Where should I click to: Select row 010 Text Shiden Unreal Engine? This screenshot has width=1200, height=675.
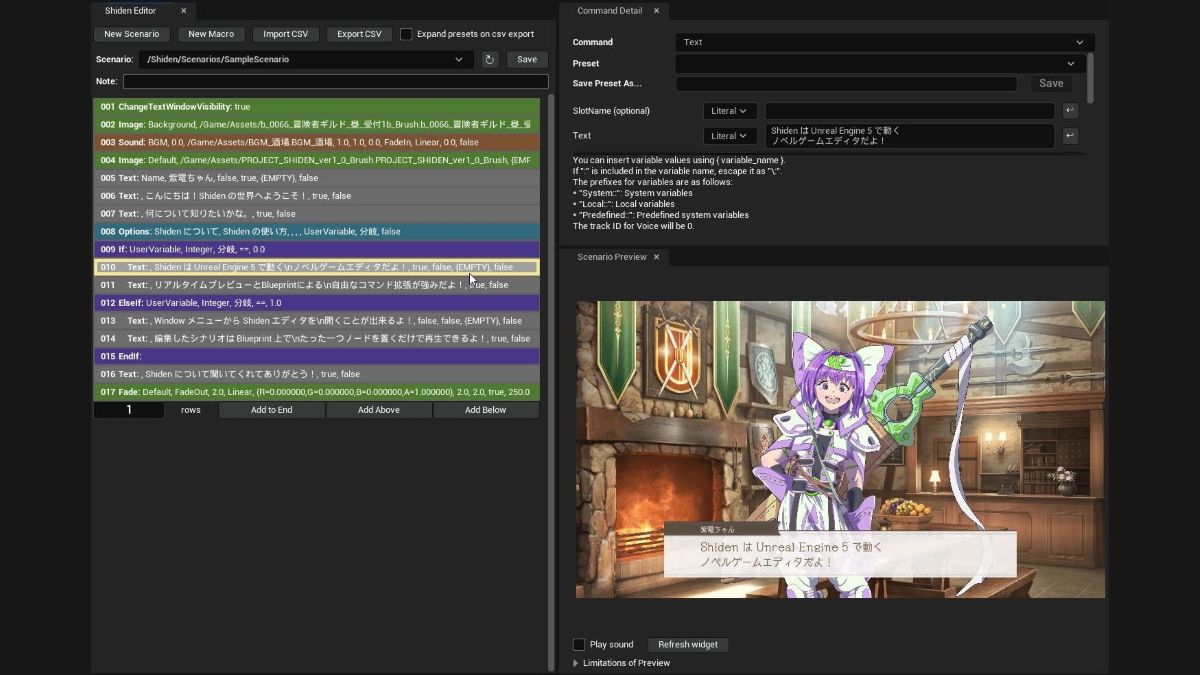click(317, 267)
